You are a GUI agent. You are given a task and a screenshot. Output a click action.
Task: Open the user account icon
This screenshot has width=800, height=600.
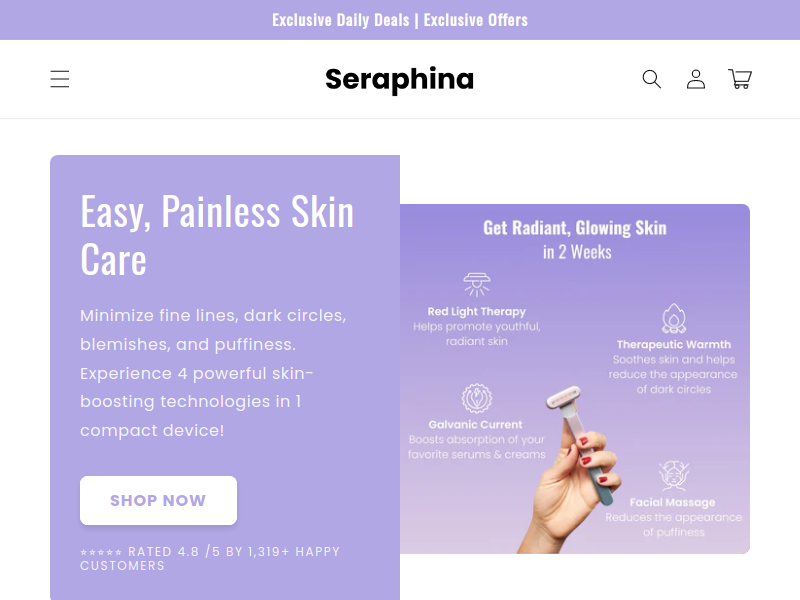tap(696, 79)
